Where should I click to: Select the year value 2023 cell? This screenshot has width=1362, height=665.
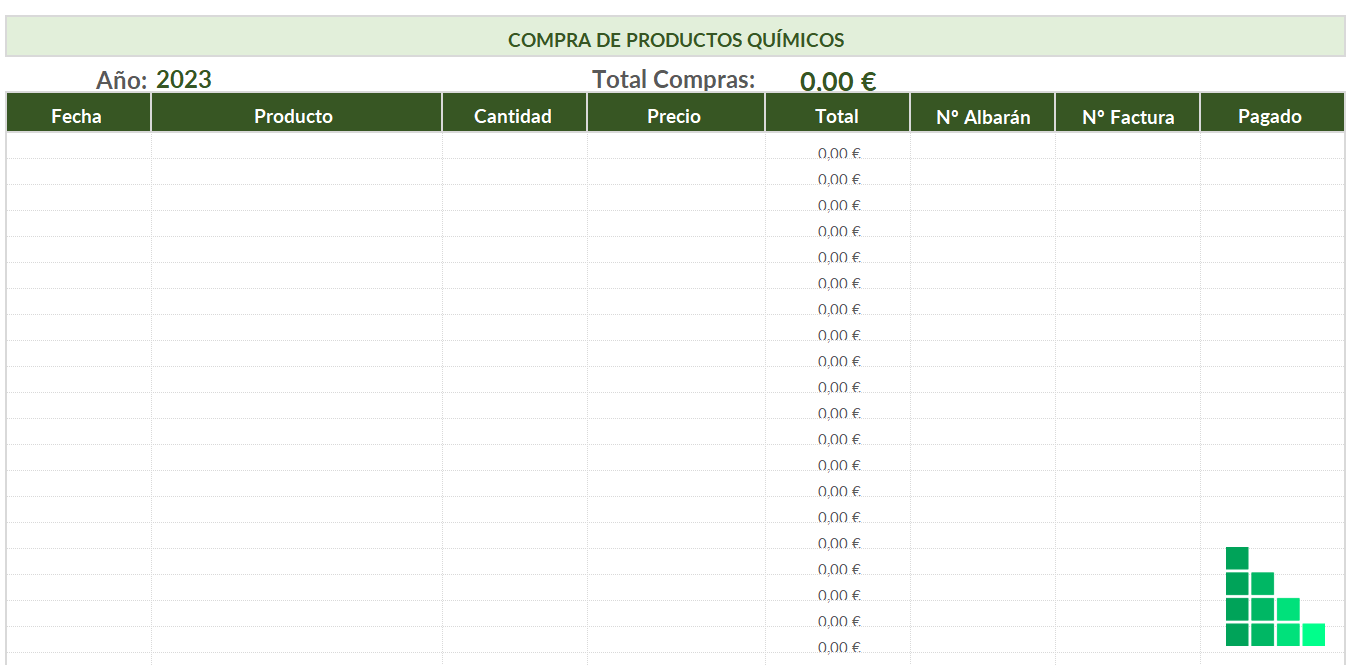pos(184,80)
